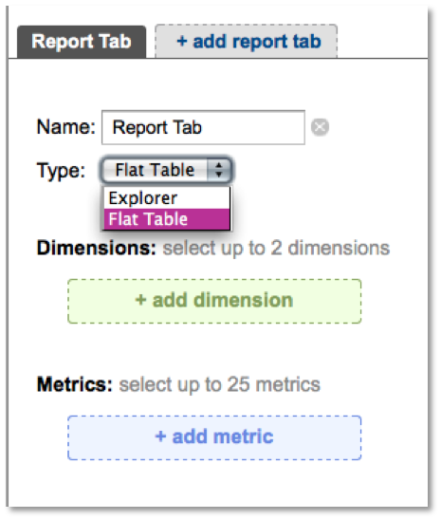Click the select up to 25 metrics hint
The height and width of the screenshot is (520, 441).
[220, 385]
